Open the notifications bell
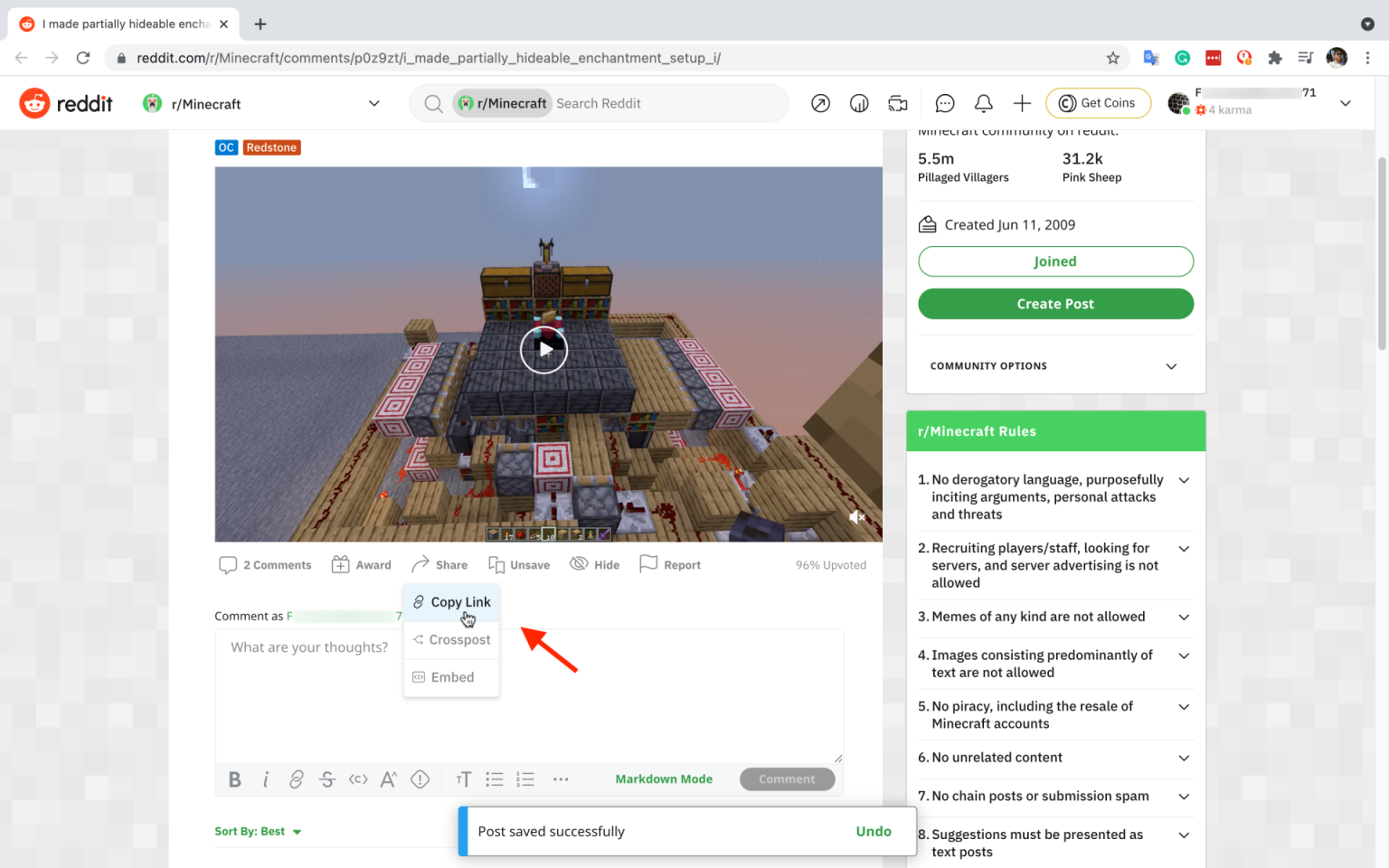The width and height of the screenshot is (1389, 868). coord(983,103)
